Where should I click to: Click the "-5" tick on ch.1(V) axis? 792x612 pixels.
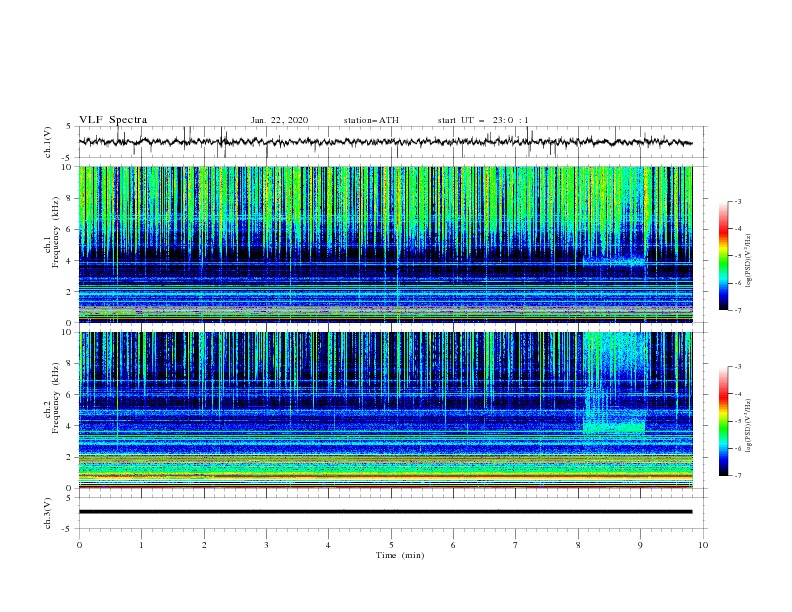(x=68, y=158)
